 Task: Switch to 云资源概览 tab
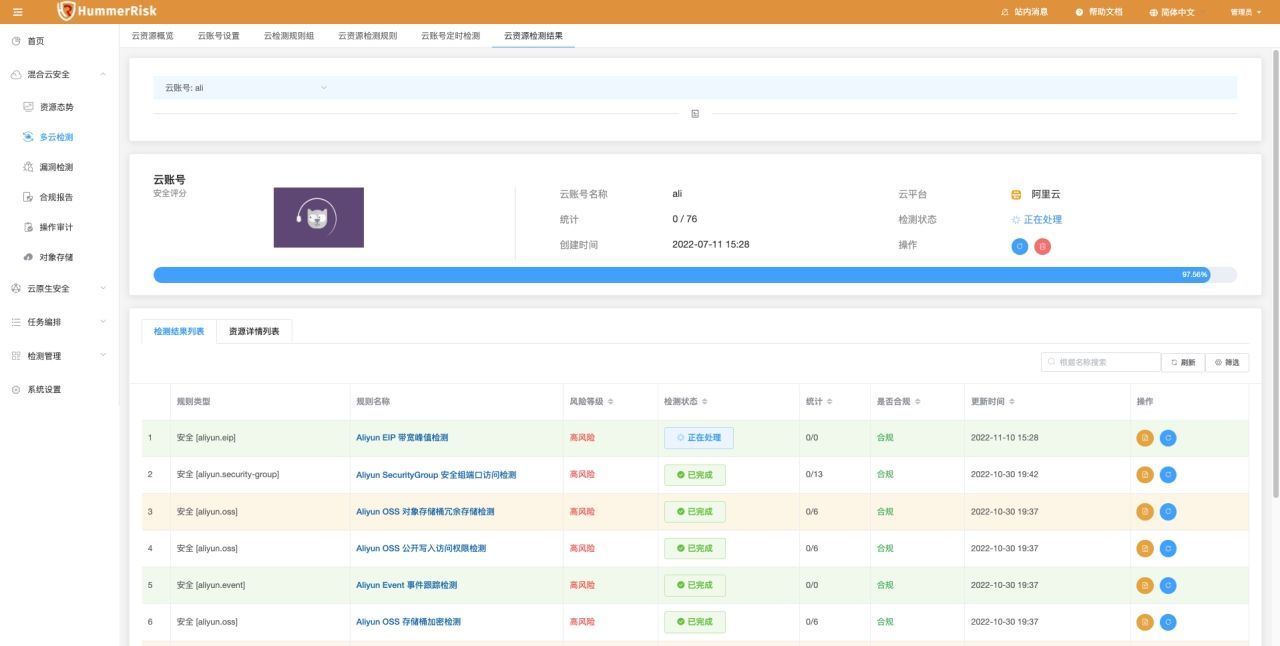(152, 35)
